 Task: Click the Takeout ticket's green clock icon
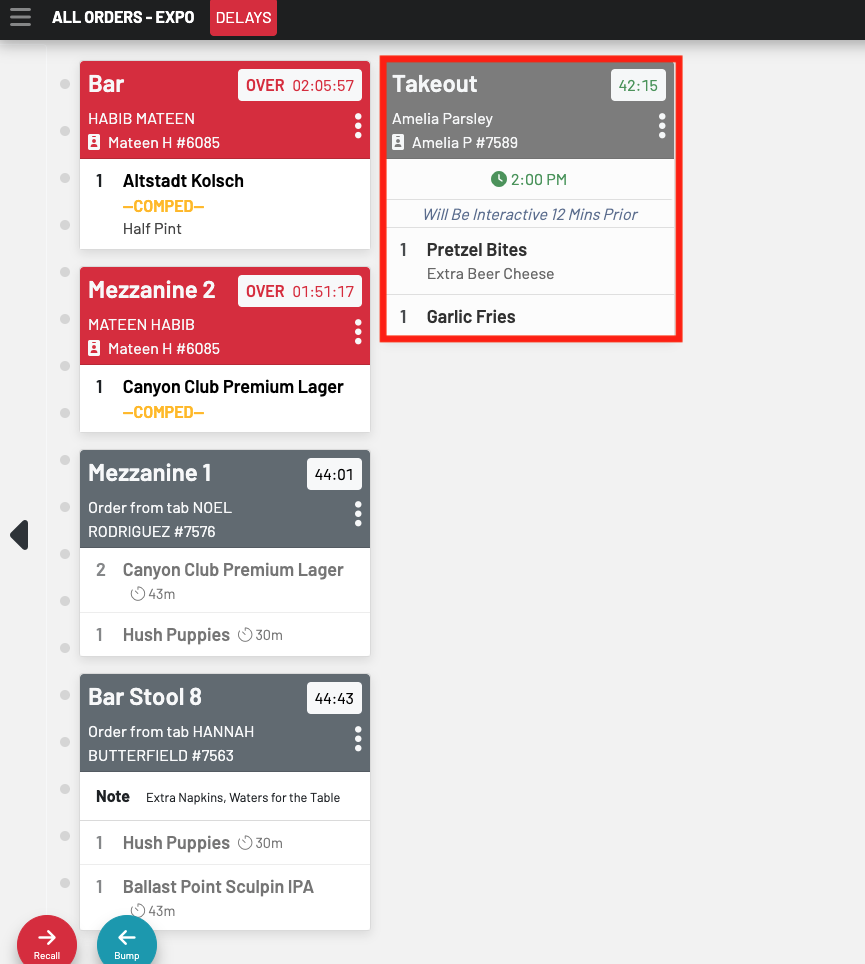(499, 180)
